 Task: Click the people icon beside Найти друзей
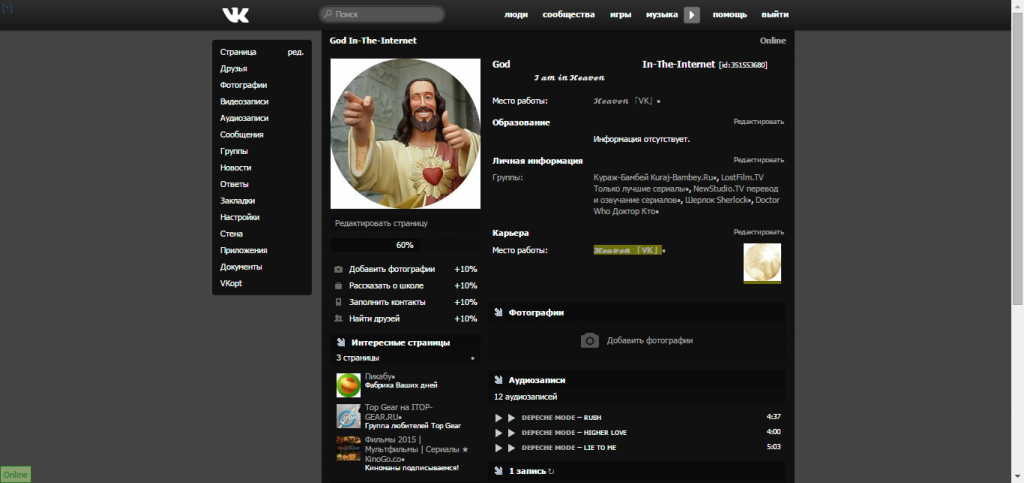point(338,319)
